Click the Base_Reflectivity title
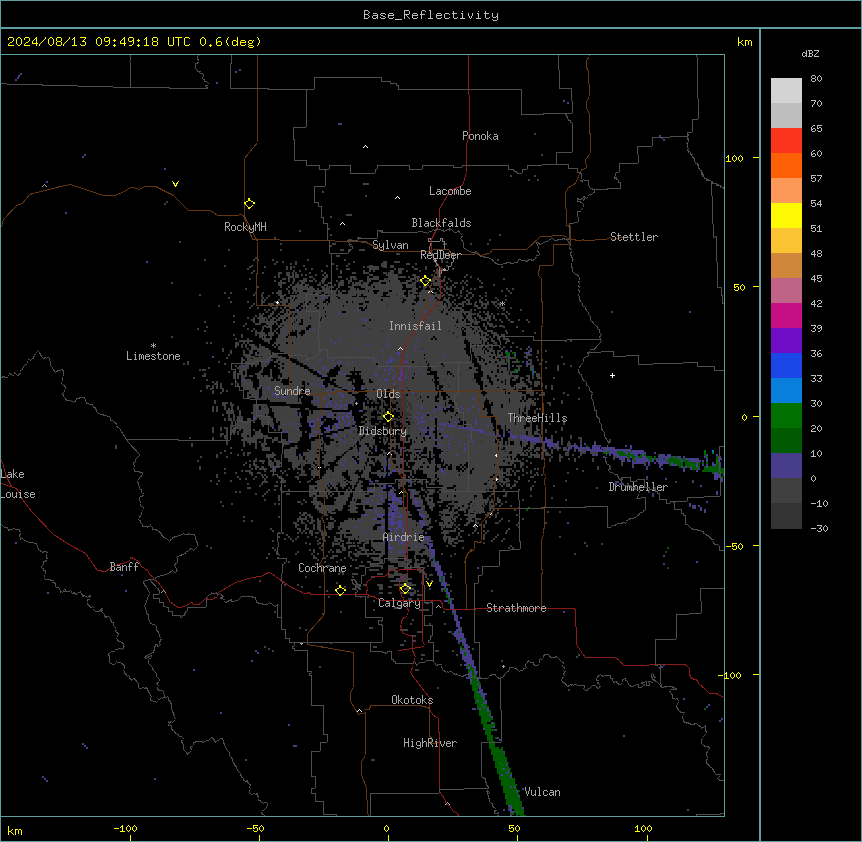Viewport: 862px width, 842px height. 431,15
